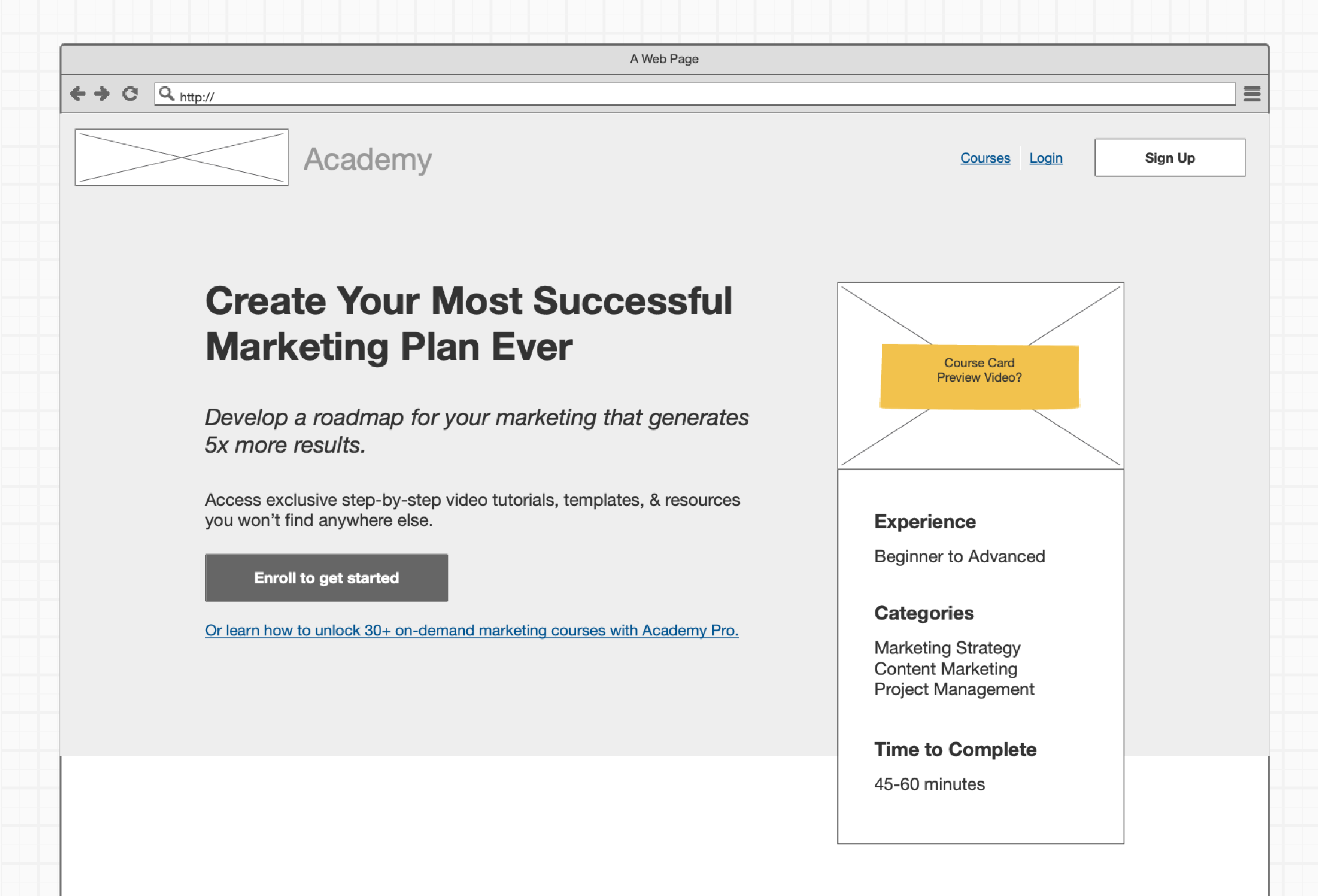Screen dimensions: 1318x896
Task: Open the Courses link
Action: click(985, 158)
